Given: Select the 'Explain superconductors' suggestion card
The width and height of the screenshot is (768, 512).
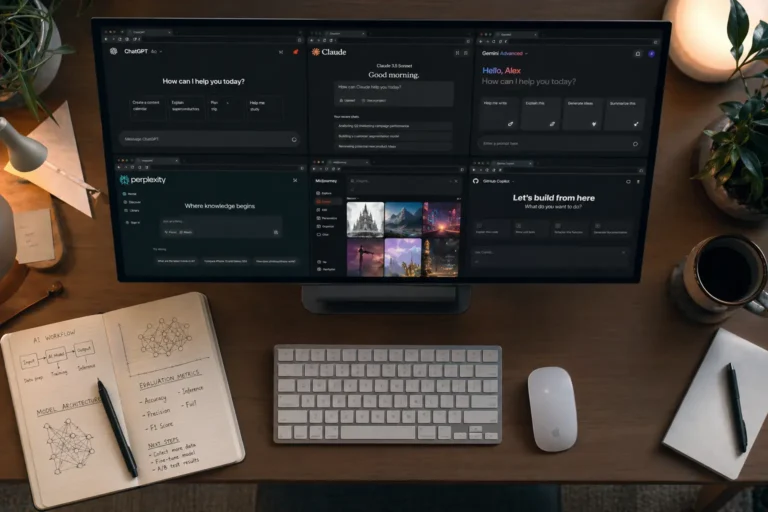Looking at the screenshot, I should coord(186,107).
